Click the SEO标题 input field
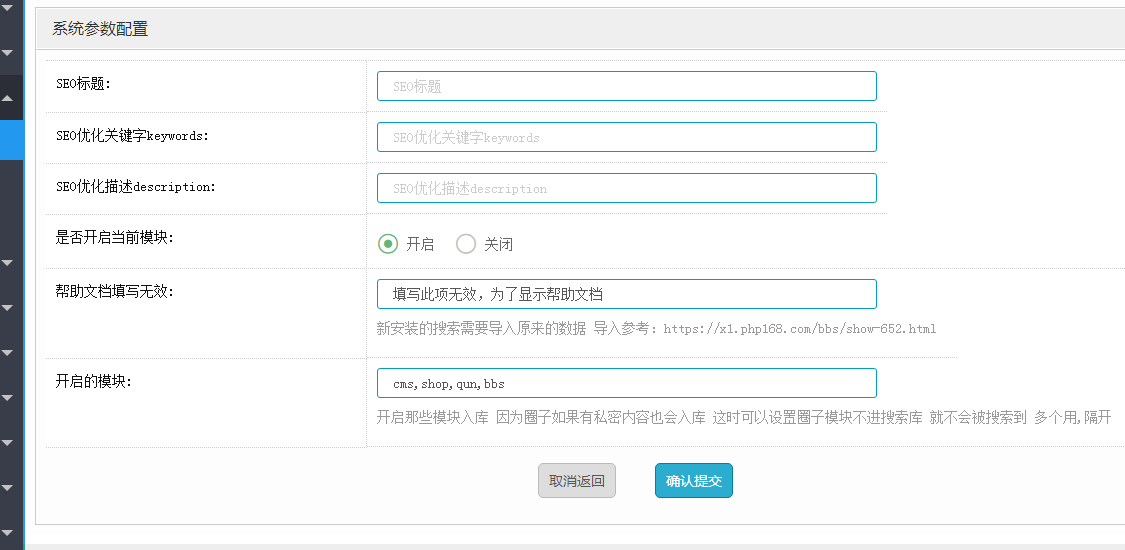1125x550 pixels. [626, 86]
